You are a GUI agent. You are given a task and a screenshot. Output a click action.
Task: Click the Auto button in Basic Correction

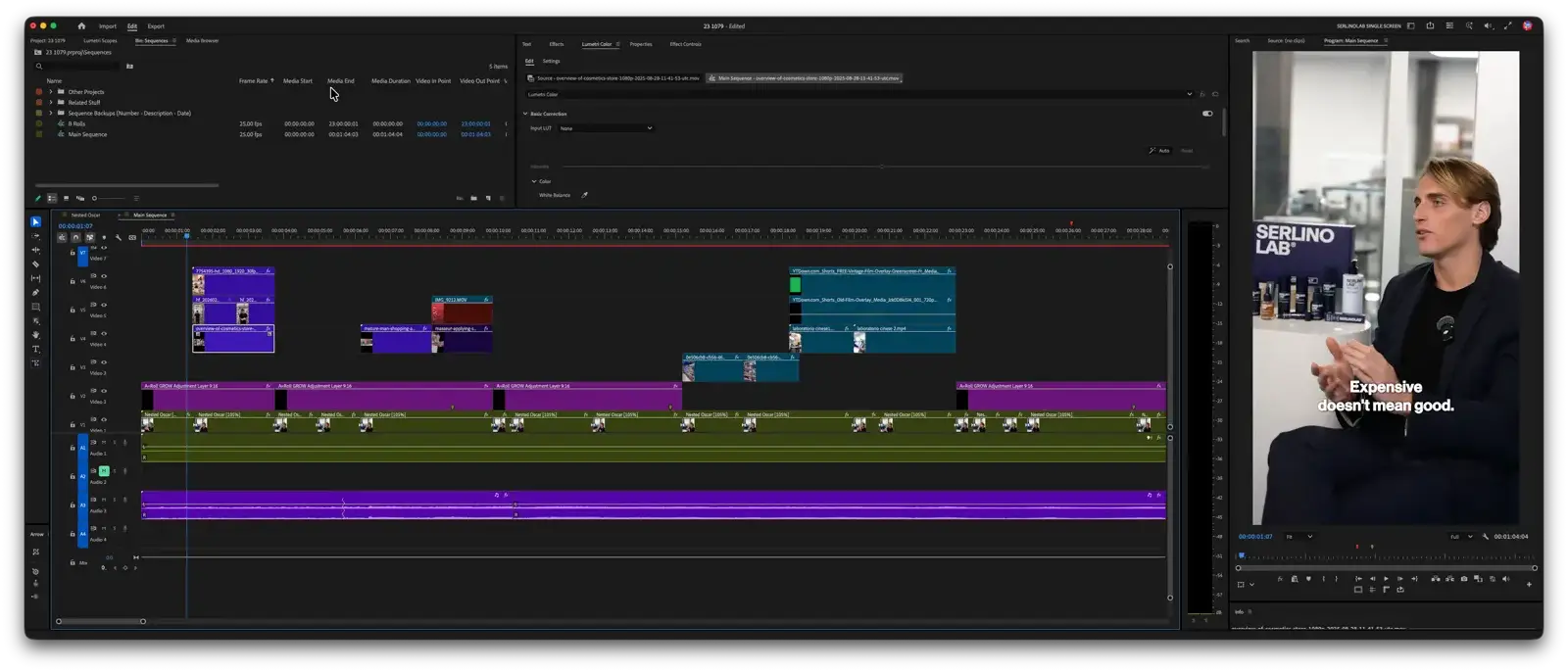1159,151
